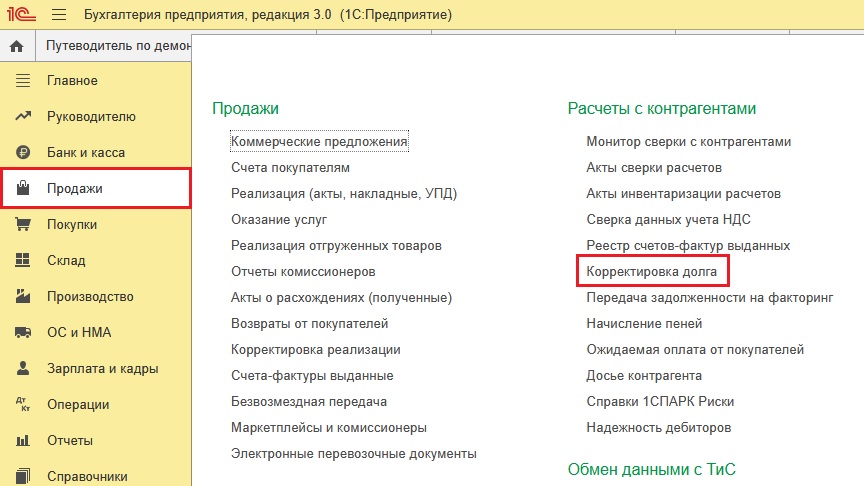The height and width of the screenshot is (486, 864).
Task: Open Реестр счетов-фактур выданных
Action: (x=688, y=245)
